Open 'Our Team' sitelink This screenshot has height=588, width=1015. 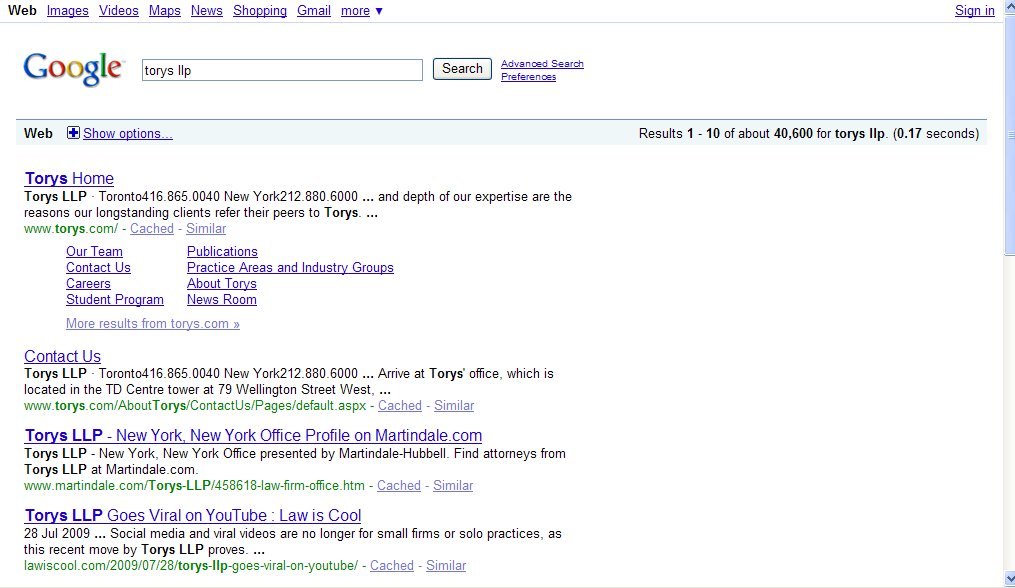click(94, 252)
